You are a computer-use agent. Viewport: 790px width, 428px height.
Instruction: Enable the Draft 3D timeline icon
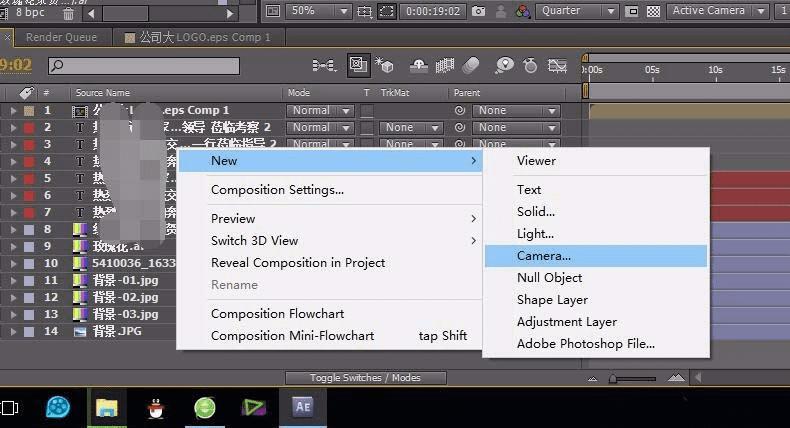click(384, 66)
